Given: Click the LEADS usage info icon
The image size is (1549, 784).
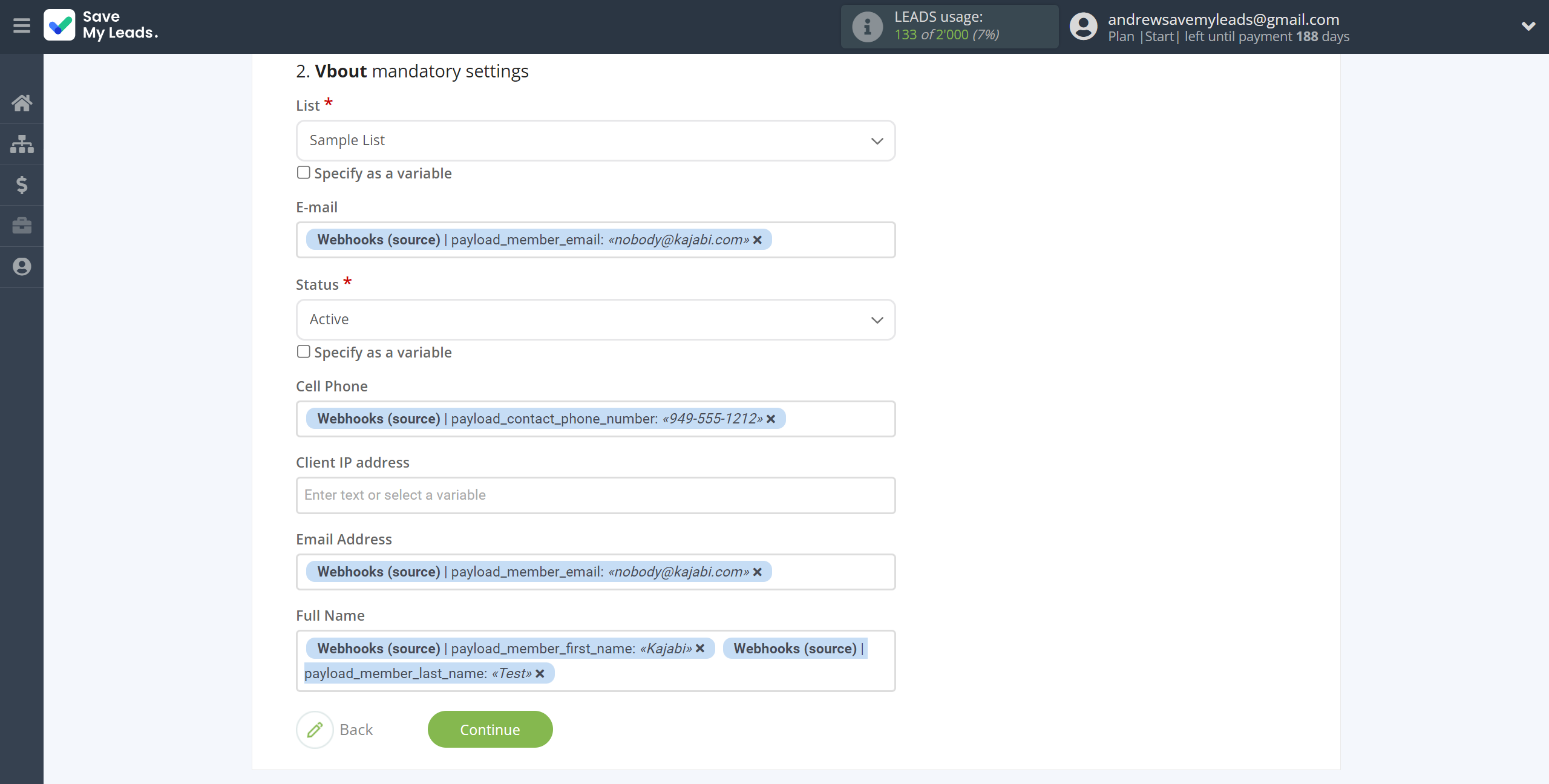Looking at the screenshot, I should point(867,27).
